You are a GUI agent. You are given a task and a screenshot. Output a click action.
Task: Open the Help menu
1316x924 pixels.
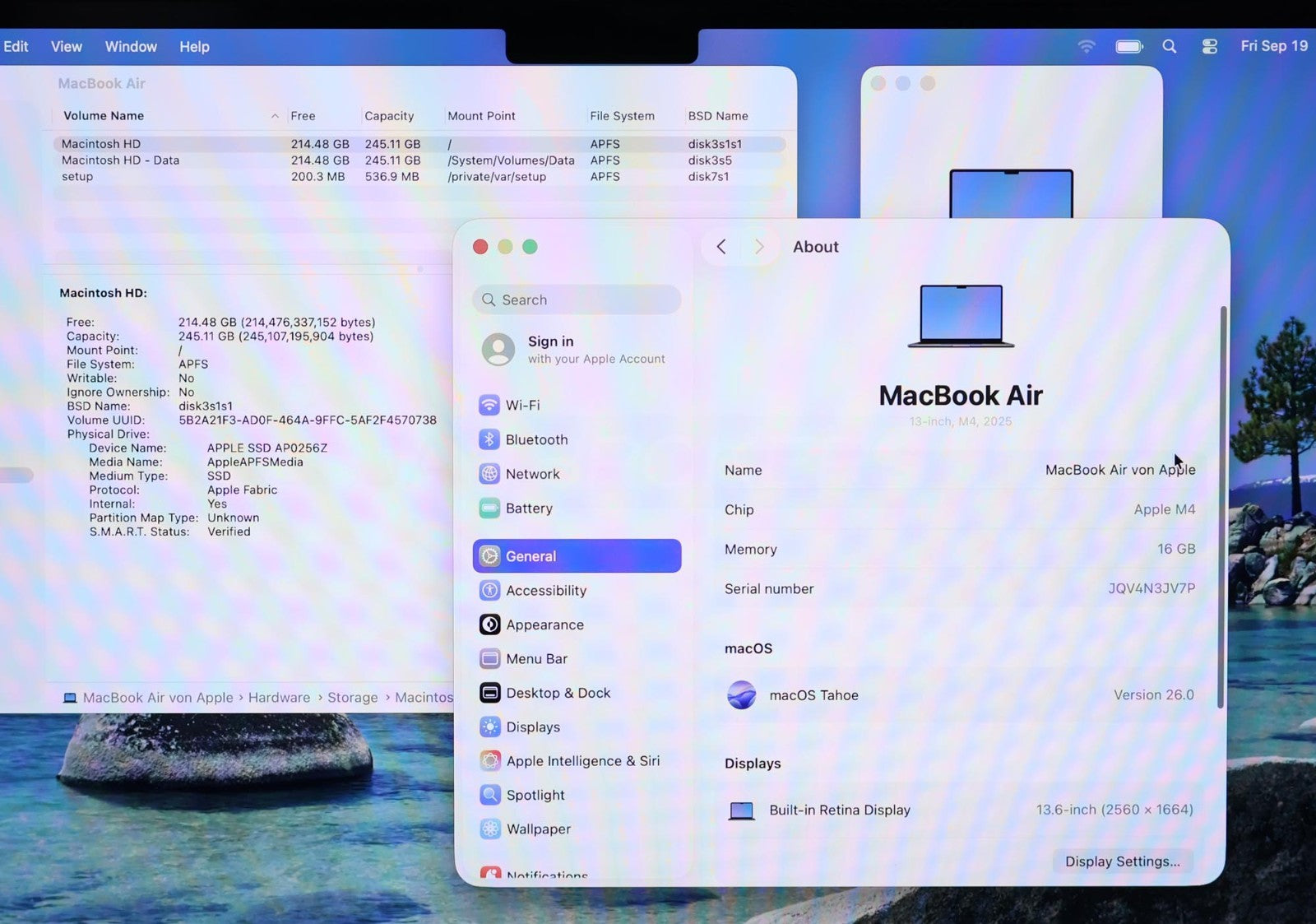(194, 47)
